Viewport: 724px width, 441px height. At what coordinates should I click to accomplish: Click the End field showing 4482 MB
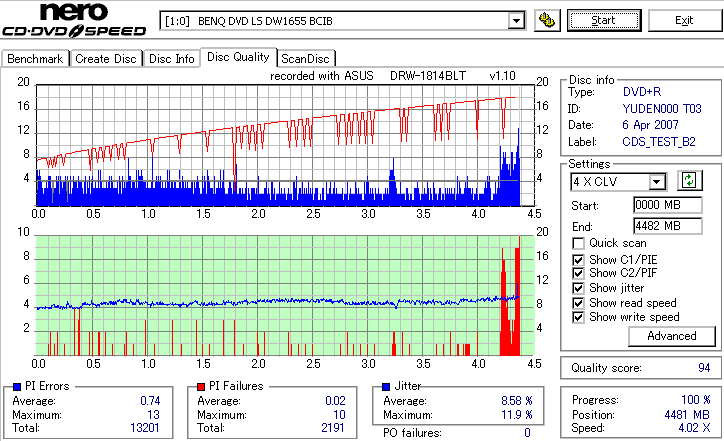[668, 226]
